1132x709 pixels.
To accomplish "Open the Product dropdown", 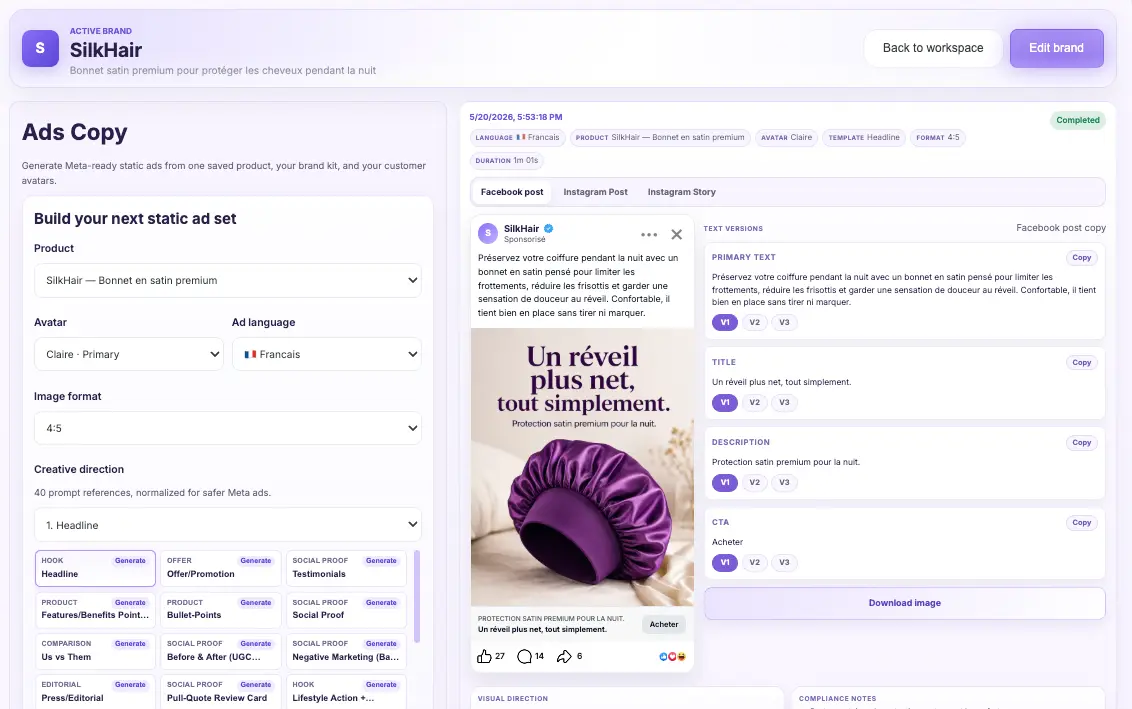I will [227, 280].
